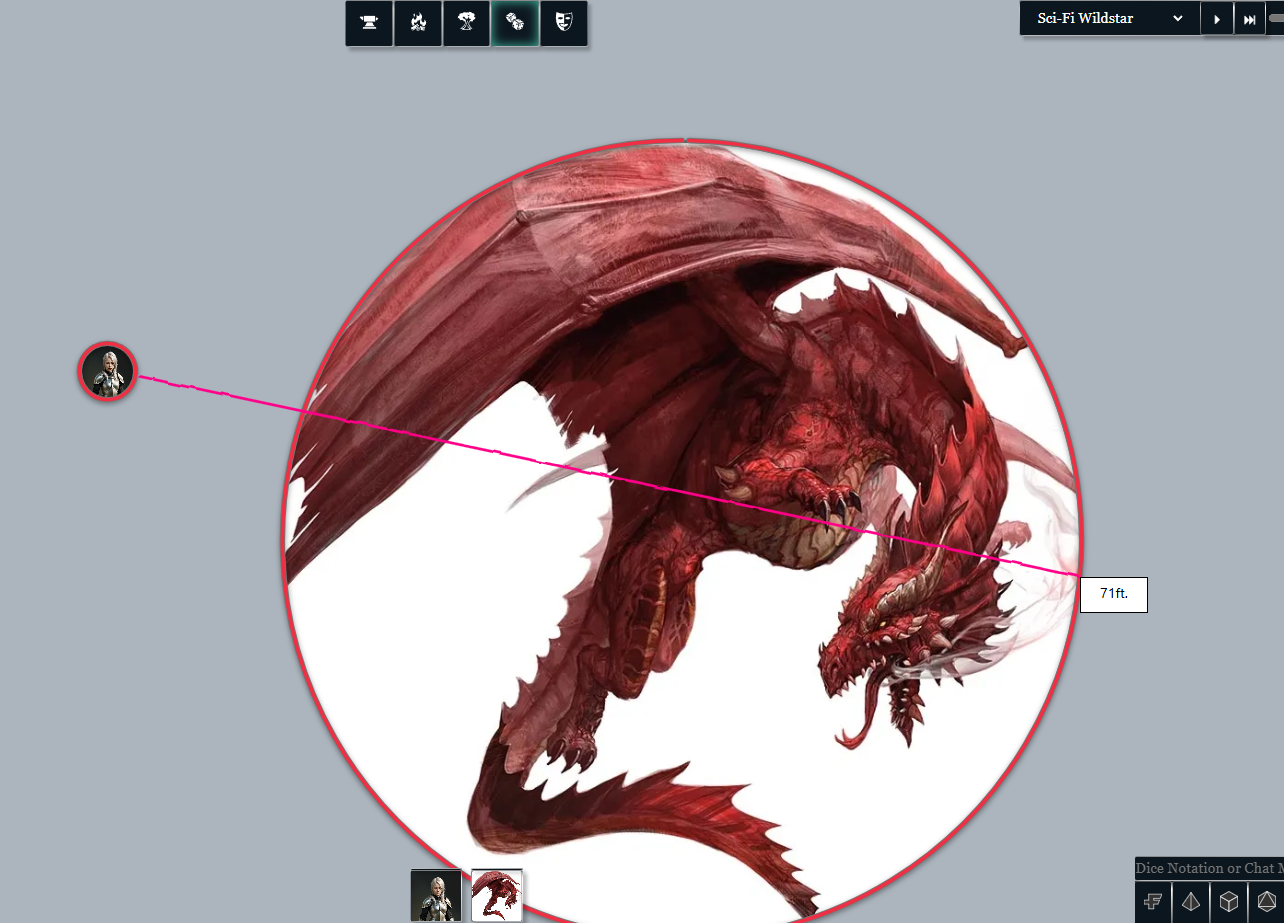This screenshot has height=923, width=1284.
Task: Choose the red dragon thumbnail in the tray
Action: click(x=497, y=895)
